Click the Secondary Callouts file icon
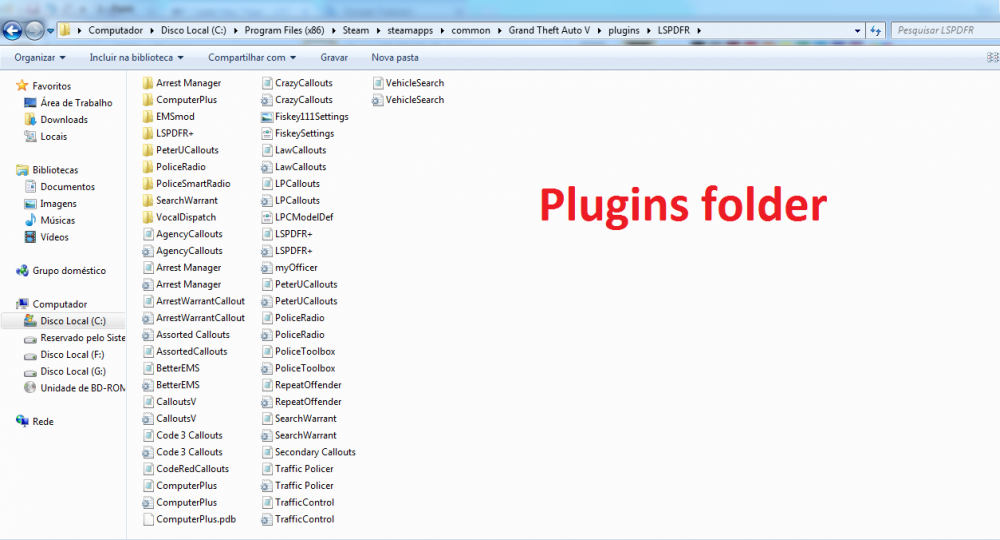Viewport: 1000px width, 540px height. point(267,452)
